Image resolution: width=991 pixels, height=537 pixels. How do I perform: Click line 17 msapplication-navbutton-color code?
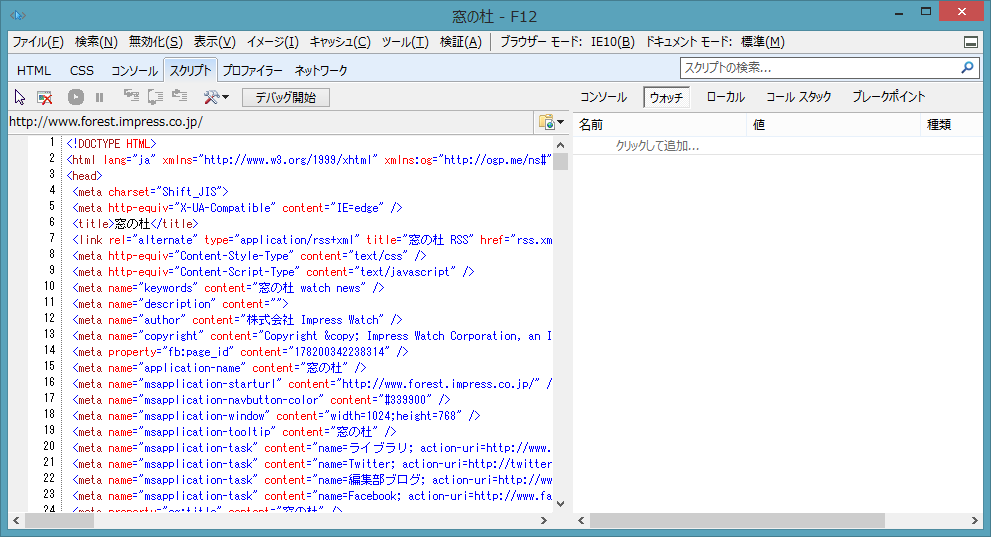261,399
